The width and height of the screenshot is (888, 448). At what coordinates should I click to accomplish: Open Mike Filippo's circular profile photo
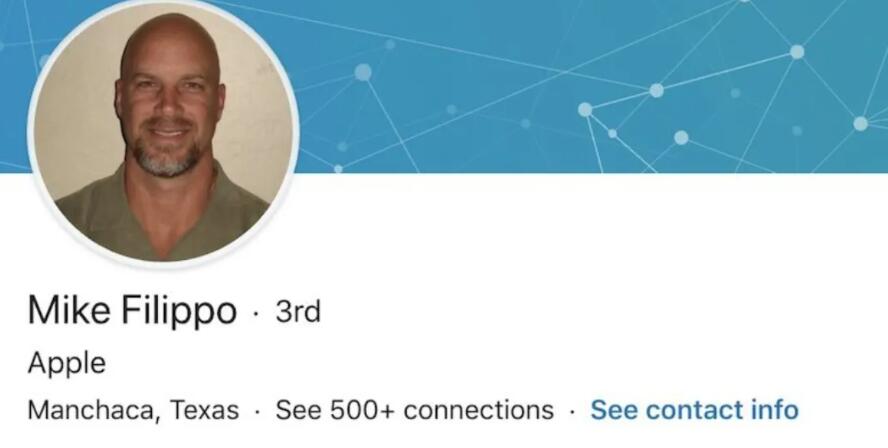163,131
